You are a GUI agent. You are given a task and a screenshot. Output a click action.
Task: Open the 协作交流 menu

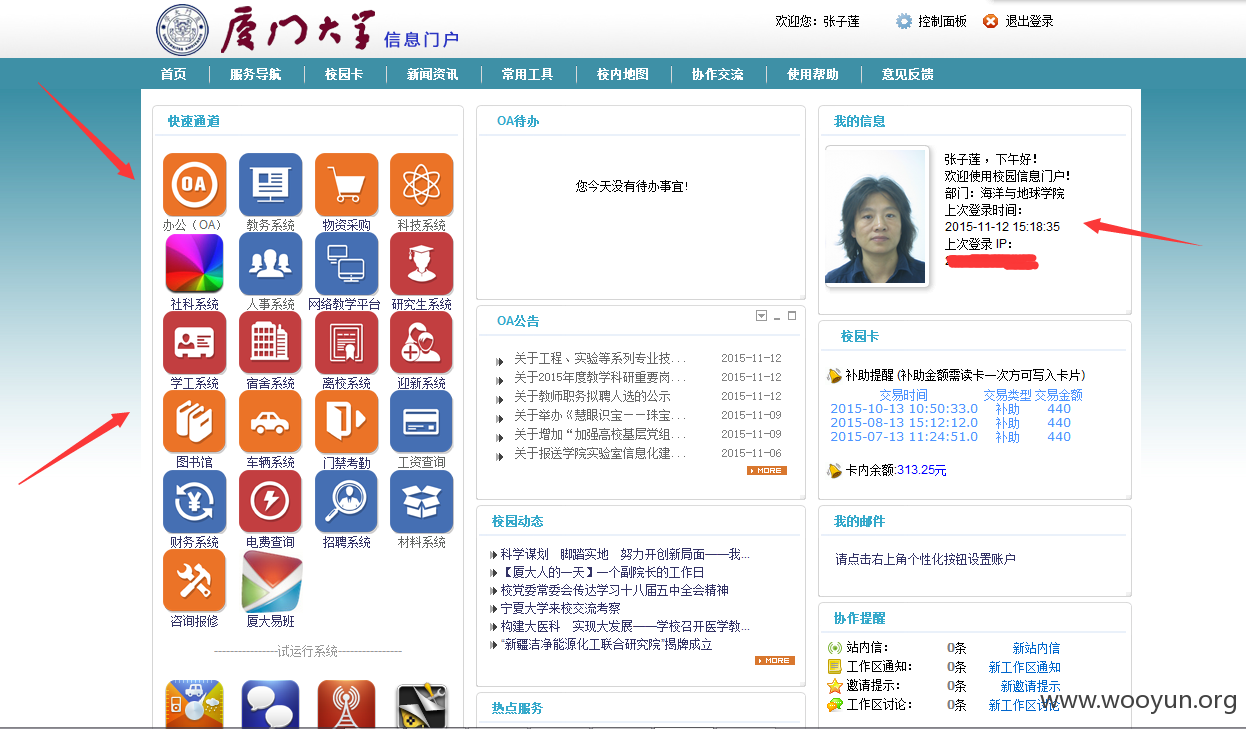[x=717, y=74]
